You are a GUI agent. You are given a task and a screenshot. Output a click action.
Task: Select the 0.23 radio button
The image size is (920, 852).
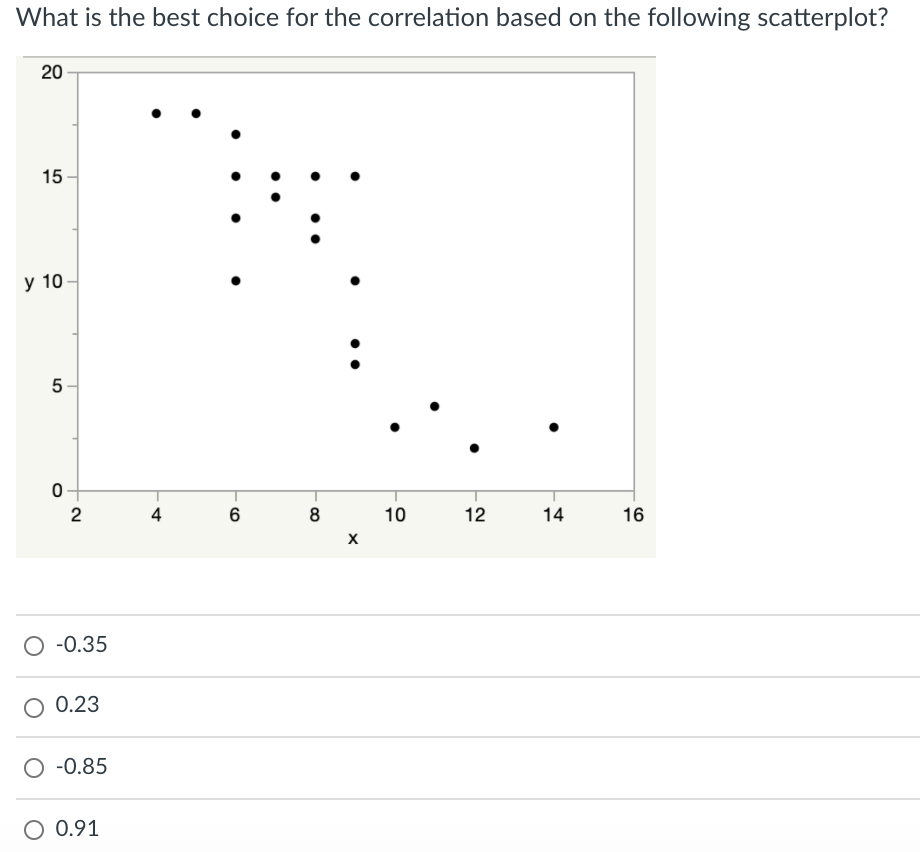(36, 707)
